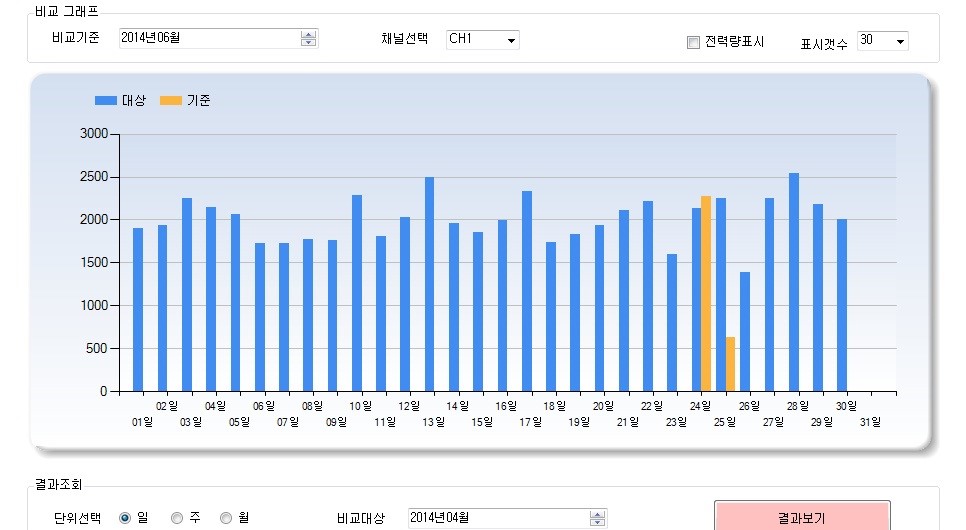Click the 2014년04월 comparison date field
The height and width of the screenshot is (530, 966).
(x=507, y=518)
